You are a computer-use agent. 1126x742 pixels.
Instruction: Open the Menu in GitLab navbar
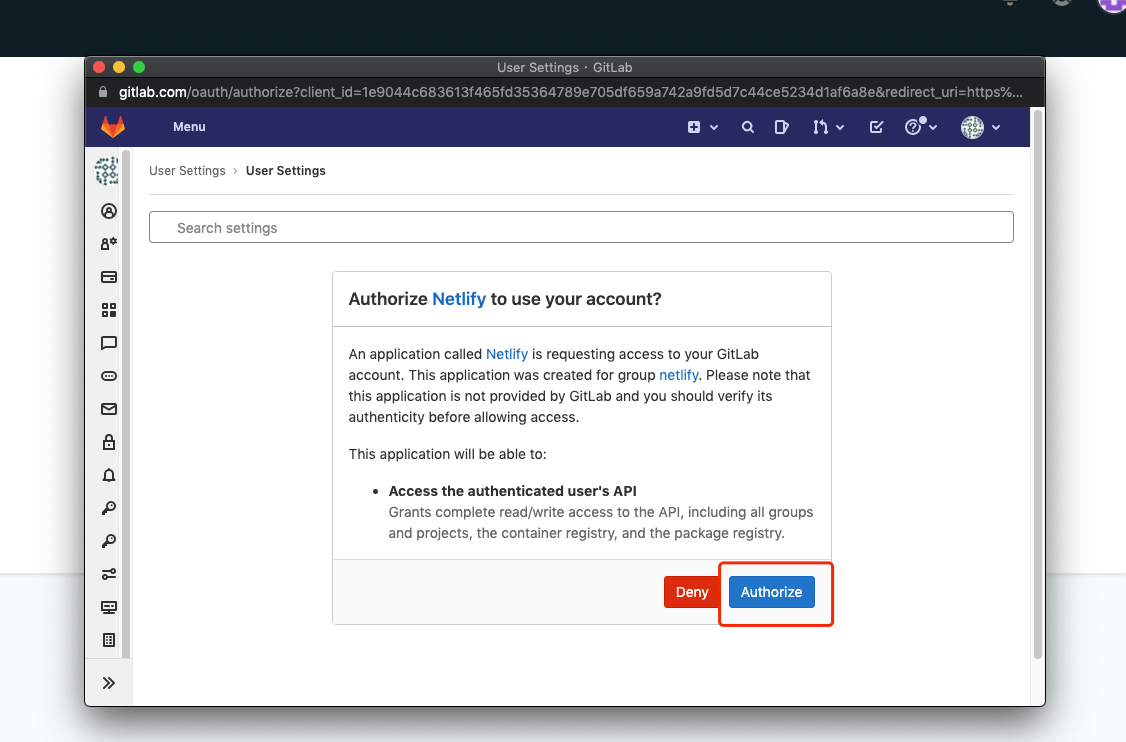point(189,126)
